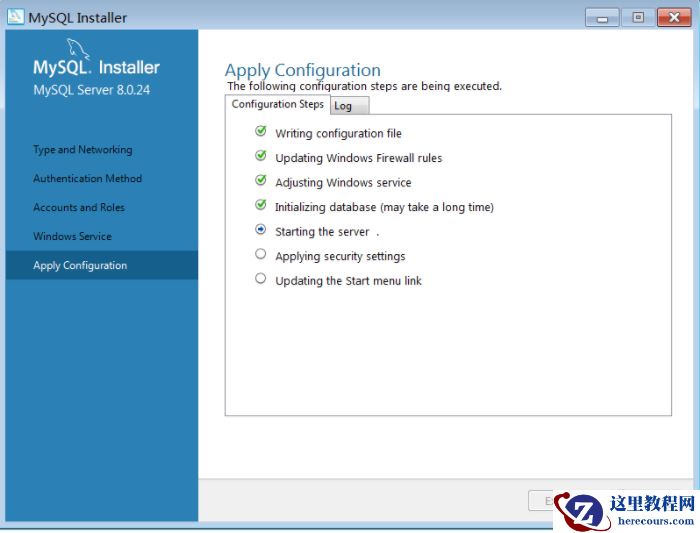
Task: Go to the Authentication Method step
Action: tap(88, 179)
